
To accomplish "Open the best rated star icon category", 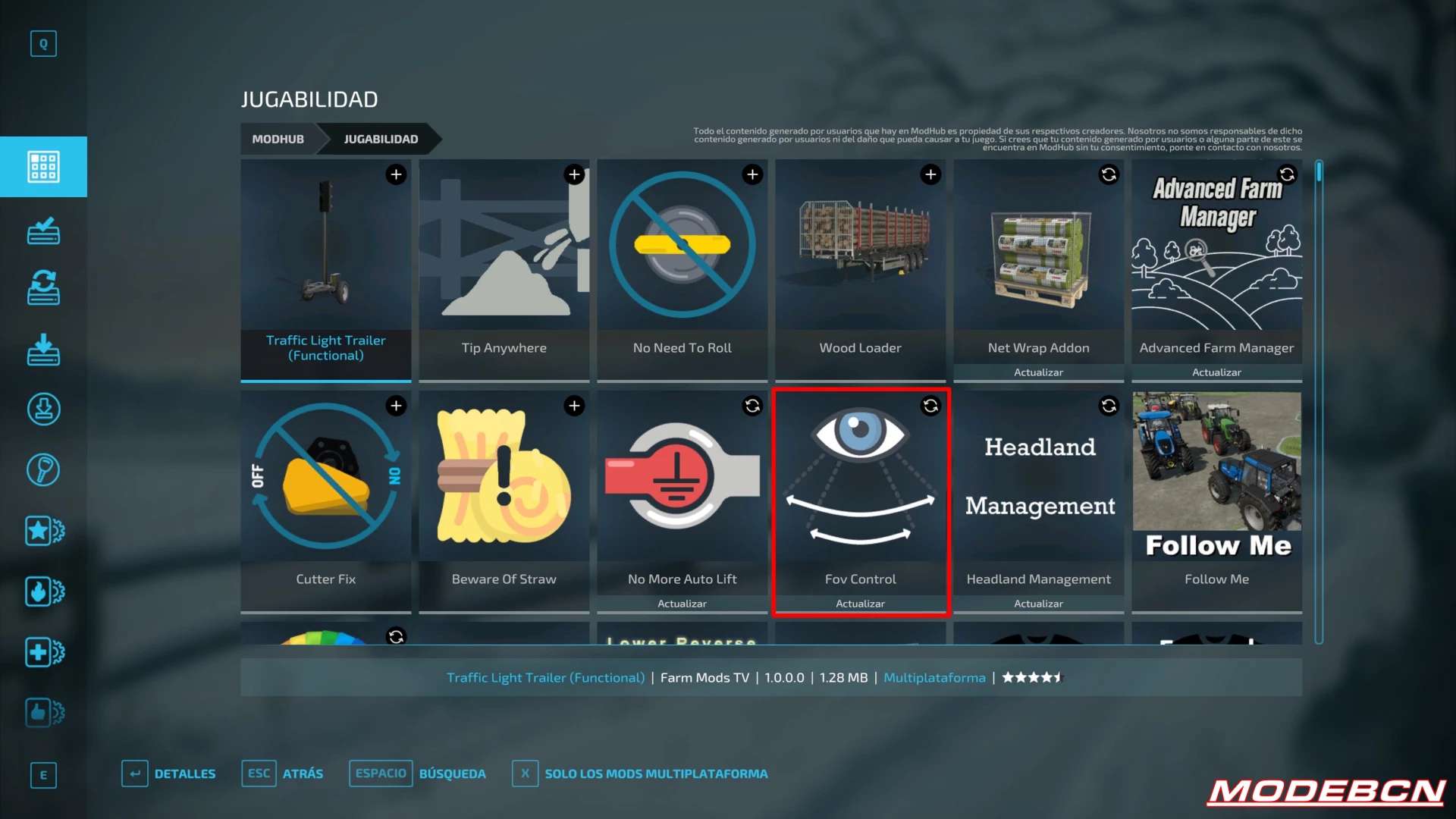I will click(x=43, y=531).
